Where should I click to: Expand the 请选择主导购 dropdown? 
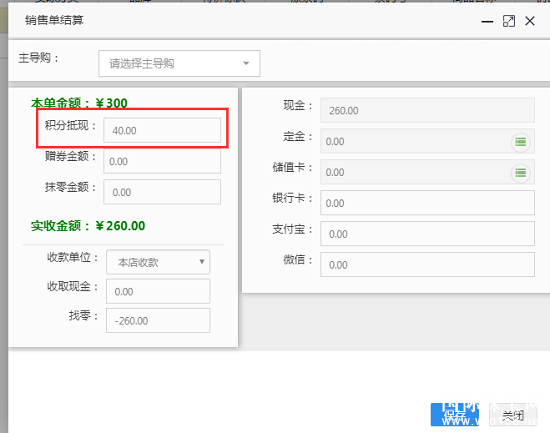[179, 64]
